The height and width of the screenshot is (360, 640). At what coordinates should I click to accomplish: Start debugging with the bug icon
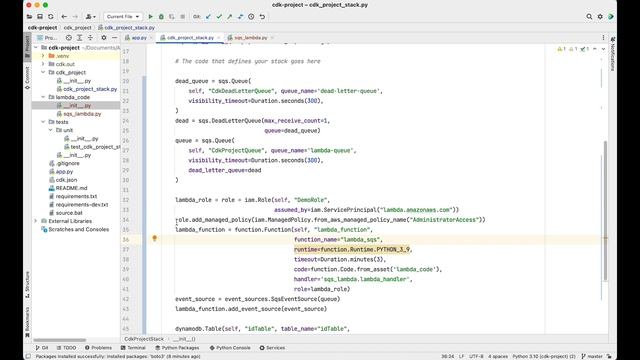coord(161,17)
